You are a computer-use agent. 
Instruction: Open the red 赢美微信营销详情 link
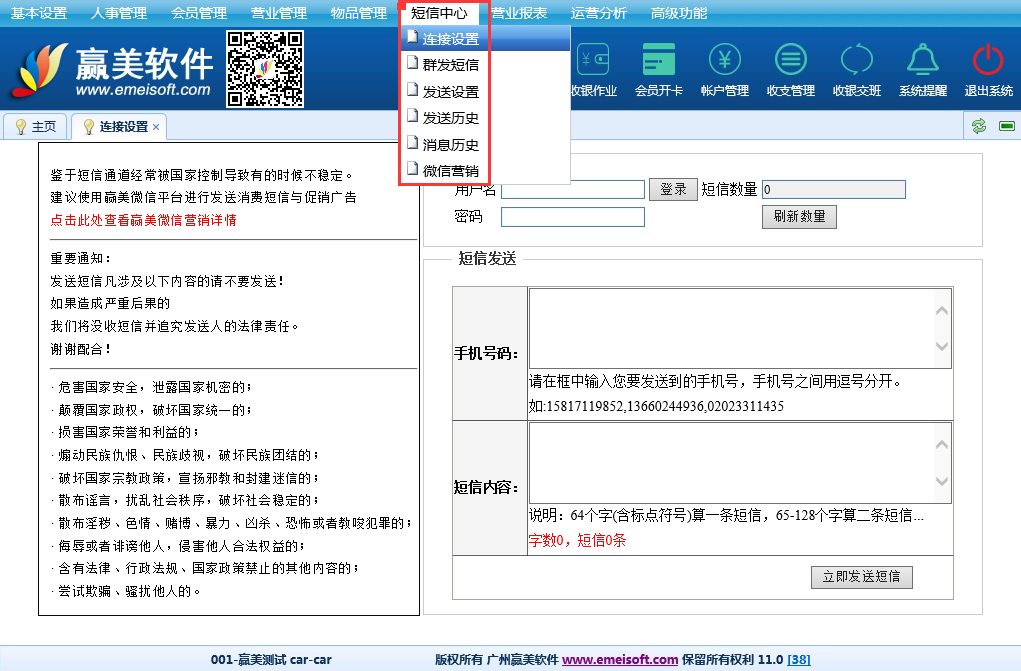[x=143, y=220]
